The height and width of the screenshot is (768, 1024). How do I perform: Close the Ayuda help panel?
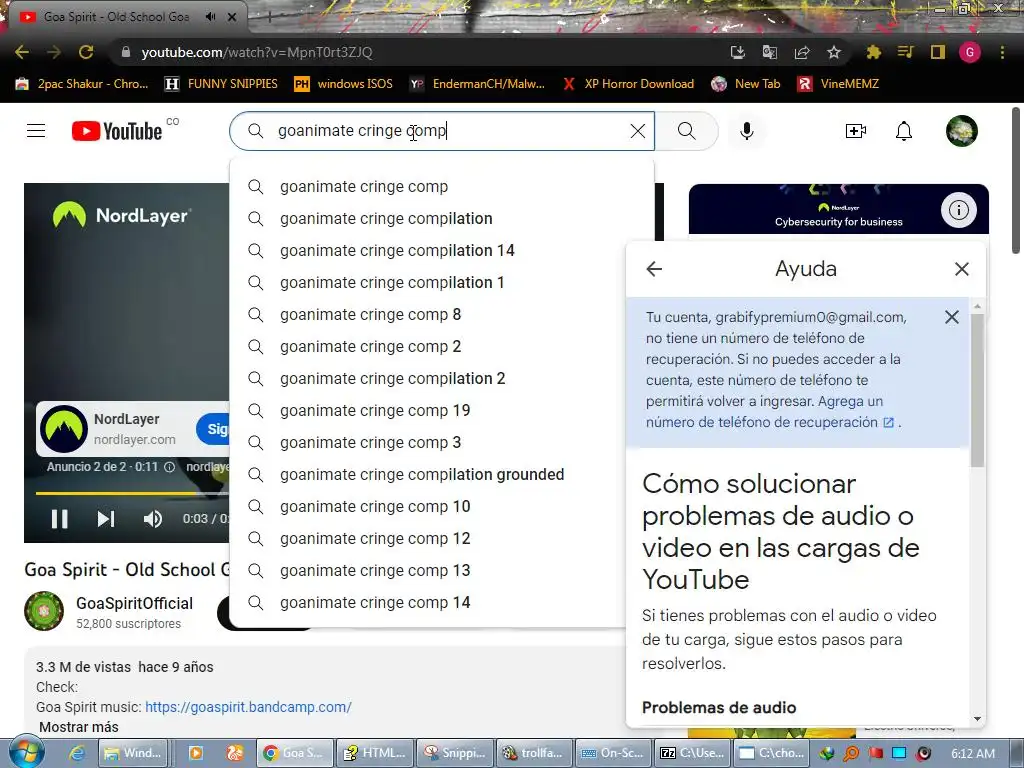[961, 269]
